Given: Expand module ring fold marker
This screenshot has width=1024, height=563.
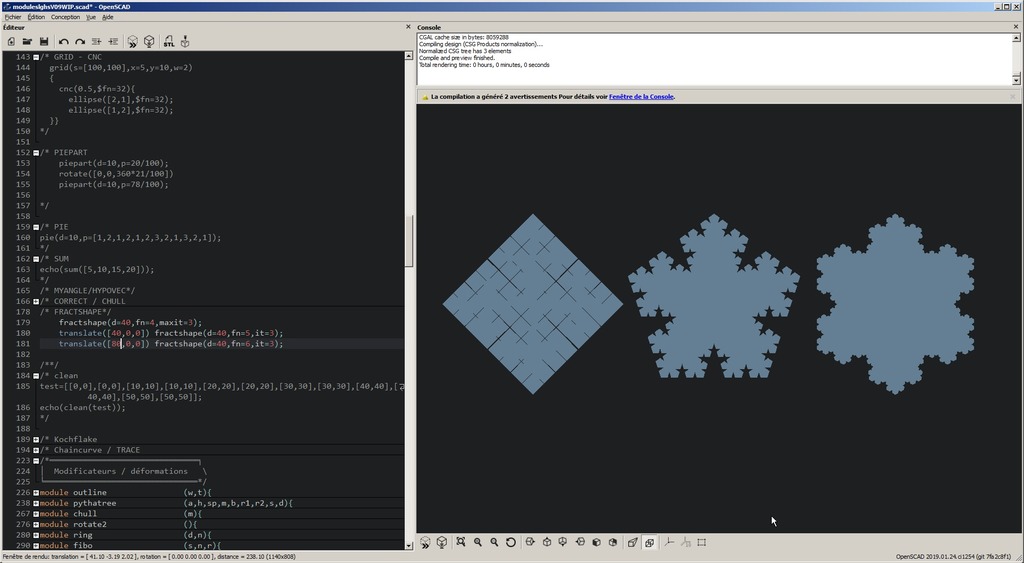Looking at the screenshot, I should click(36, 535).
